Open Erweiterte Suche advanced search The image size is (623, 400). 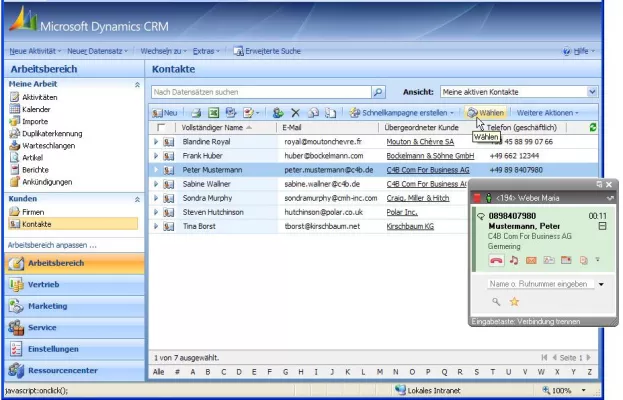(267, 51)
